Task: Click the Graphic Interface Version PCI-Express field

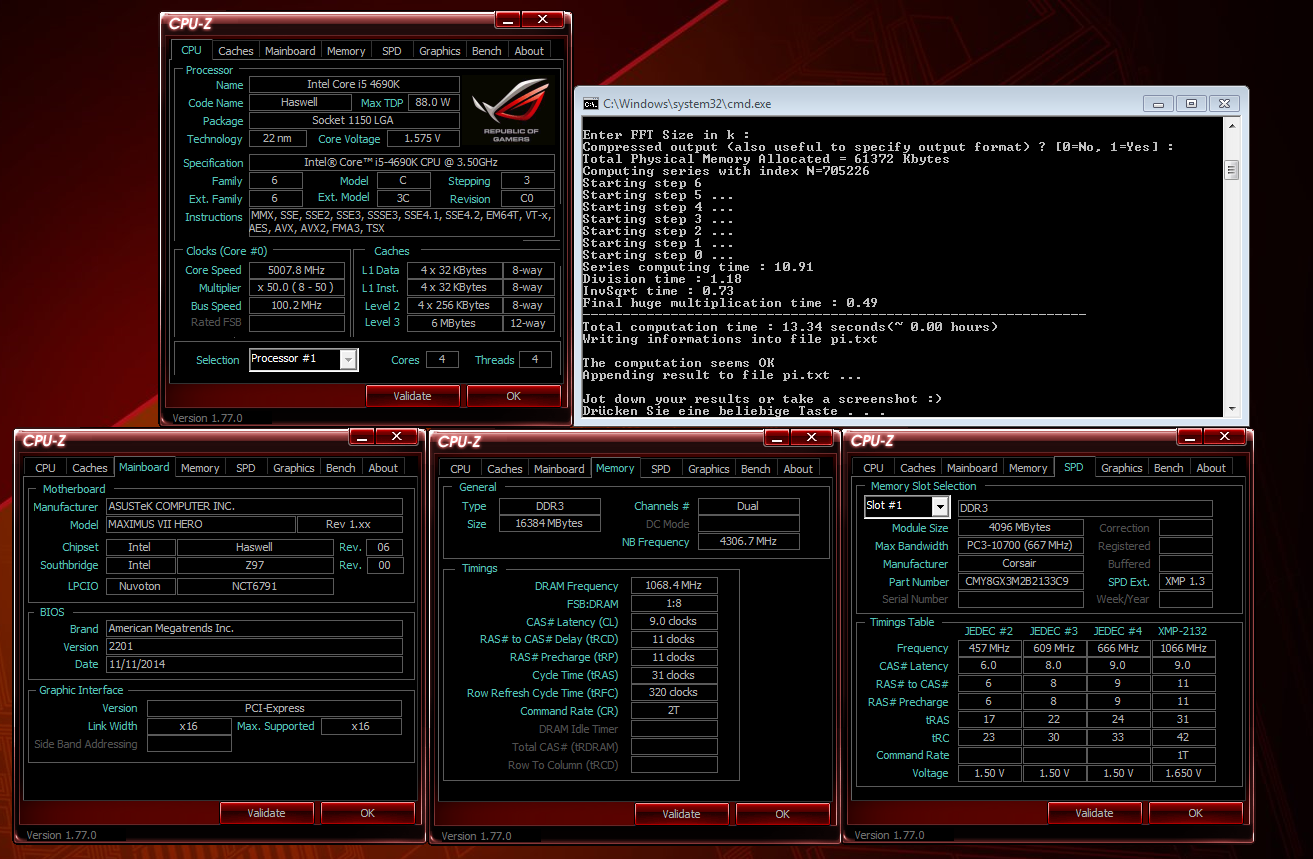Action: [274, 708]
